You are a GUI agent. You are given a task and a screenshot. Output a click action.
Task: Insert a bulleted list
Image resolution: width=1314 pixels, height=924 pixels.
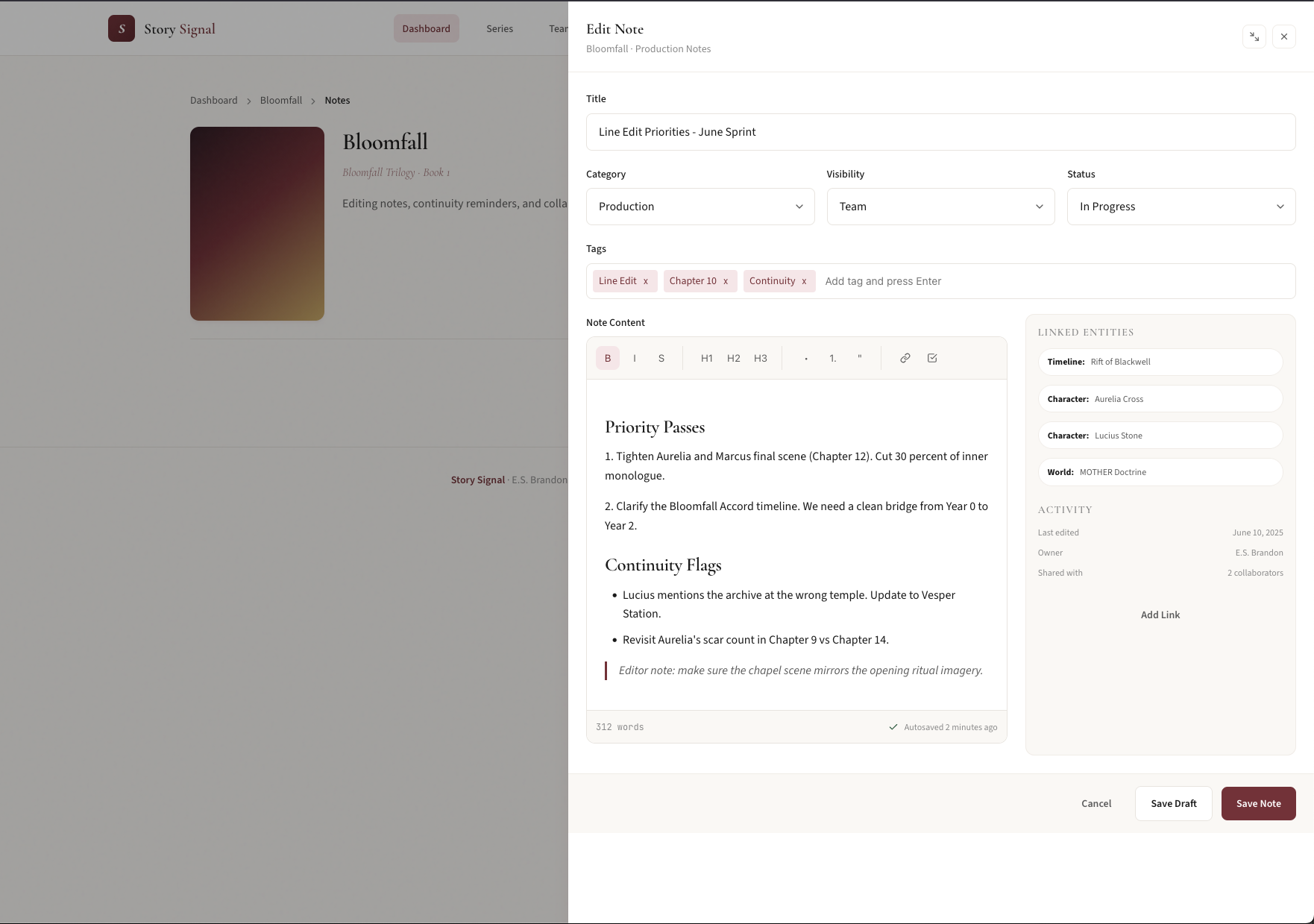(806, 359)
